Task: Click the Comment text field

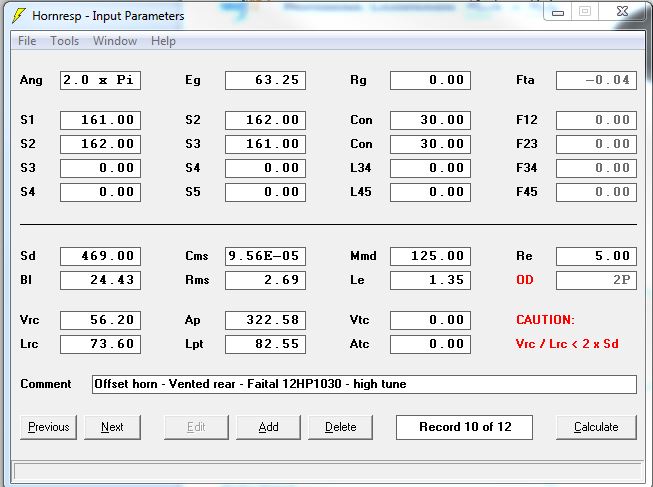Action: point(364,384)
